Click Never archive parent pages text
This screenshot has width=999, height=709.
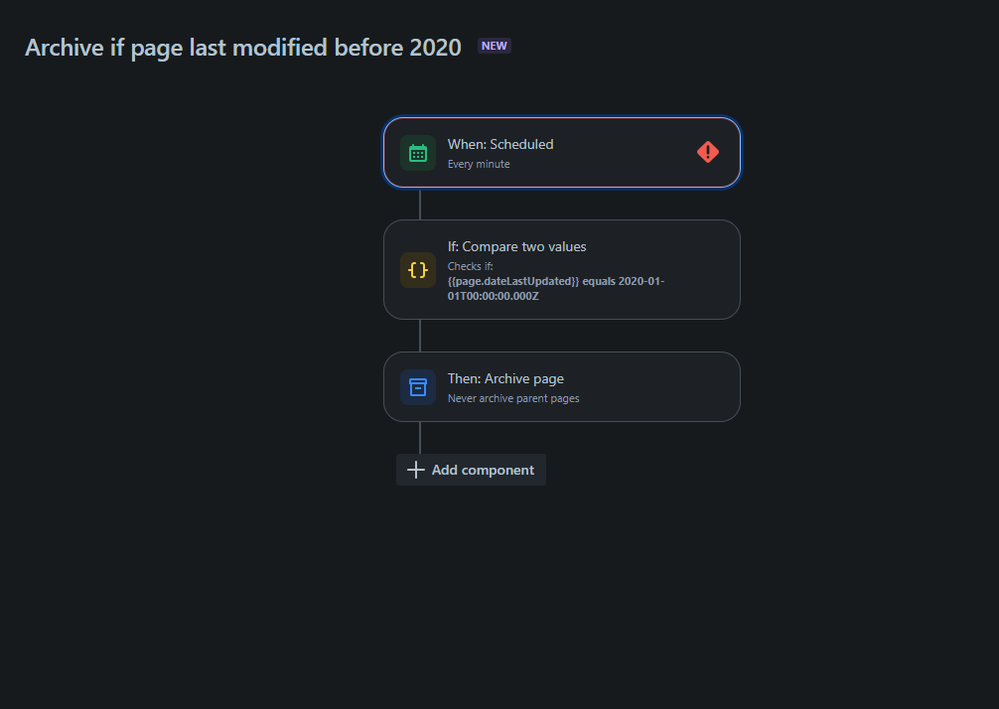pos(514,399)
